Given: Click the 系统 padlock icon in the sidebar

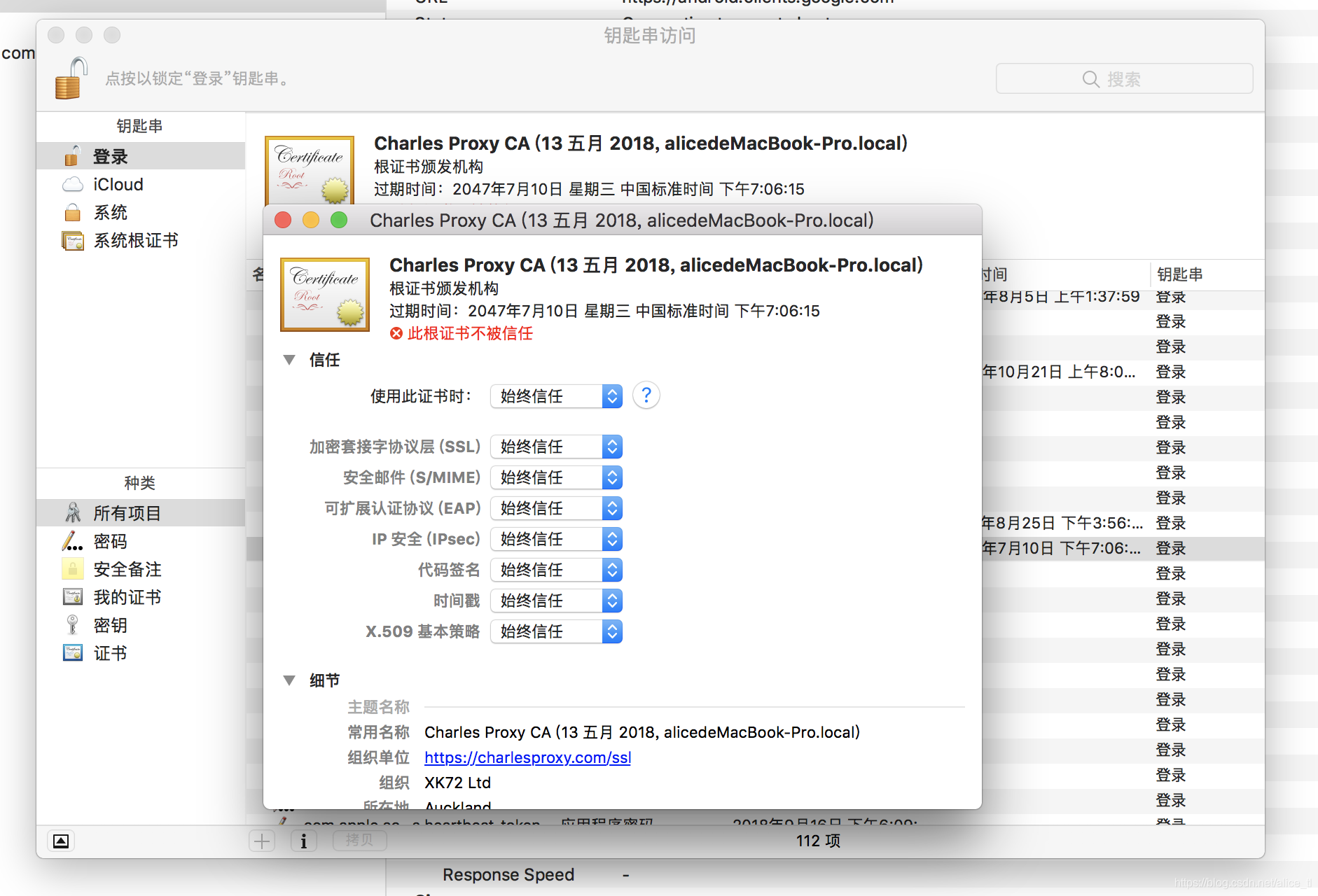Looking at the screenshot, I should 73,213.
